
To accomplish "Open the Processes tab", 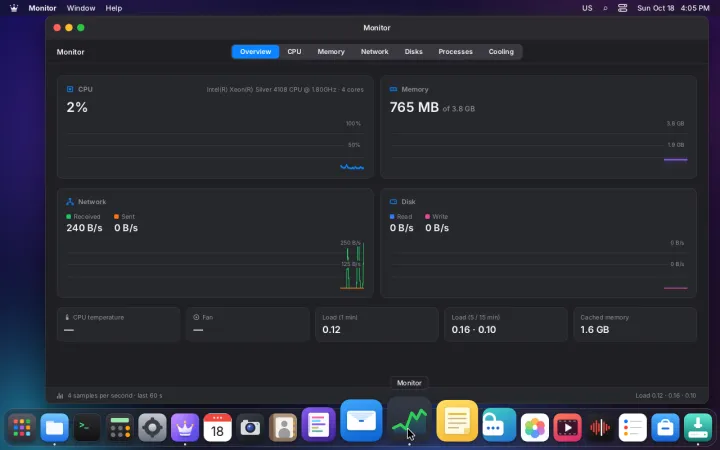I will [x=456, y=51].
